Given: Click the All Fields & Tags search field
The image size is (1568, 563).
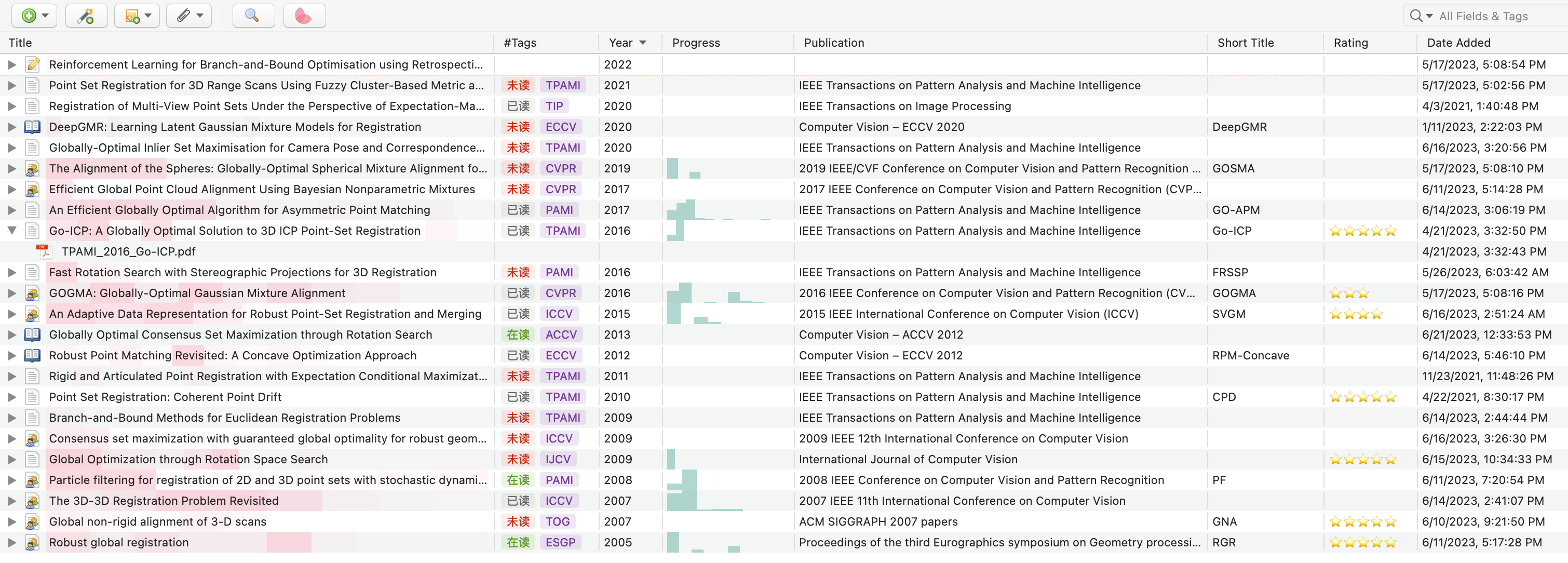Looking at the screenshot, I should point(1491,16).
